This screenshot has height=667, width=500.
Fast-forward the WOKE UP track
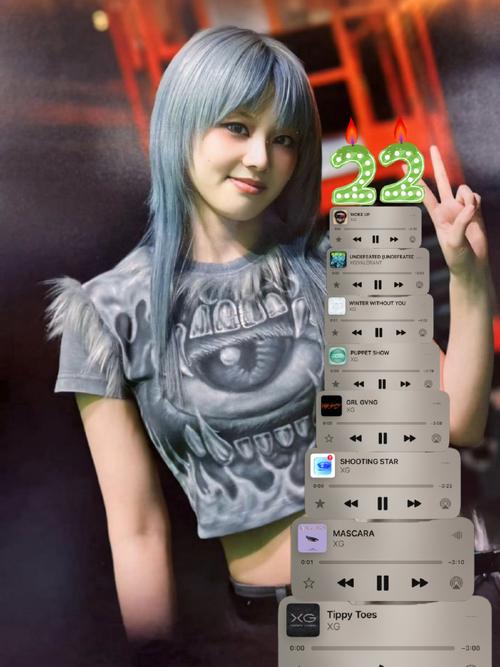pos(394,239)
